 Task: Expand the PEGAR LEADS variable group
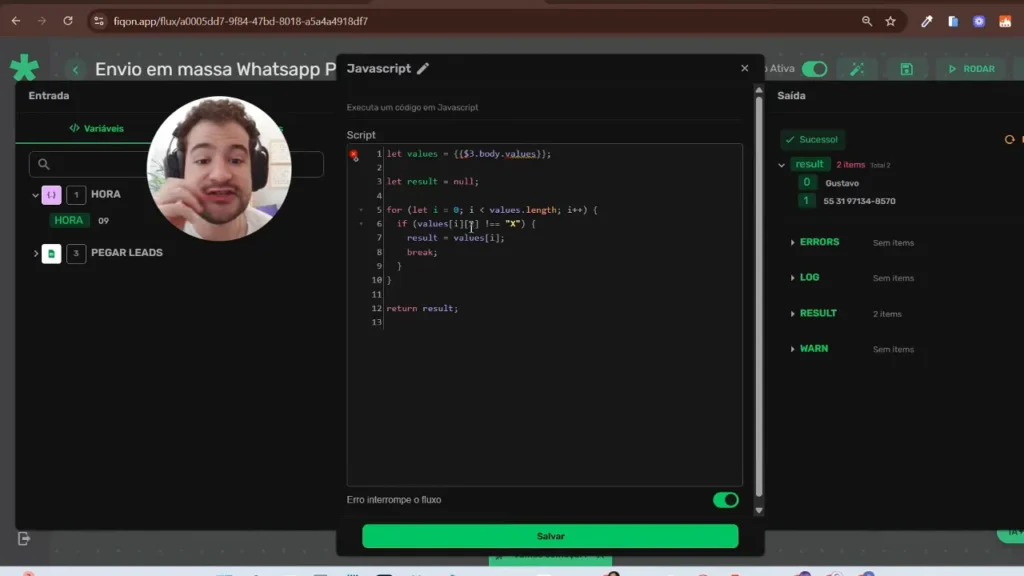pyautogui.click(x=36, y=254)
